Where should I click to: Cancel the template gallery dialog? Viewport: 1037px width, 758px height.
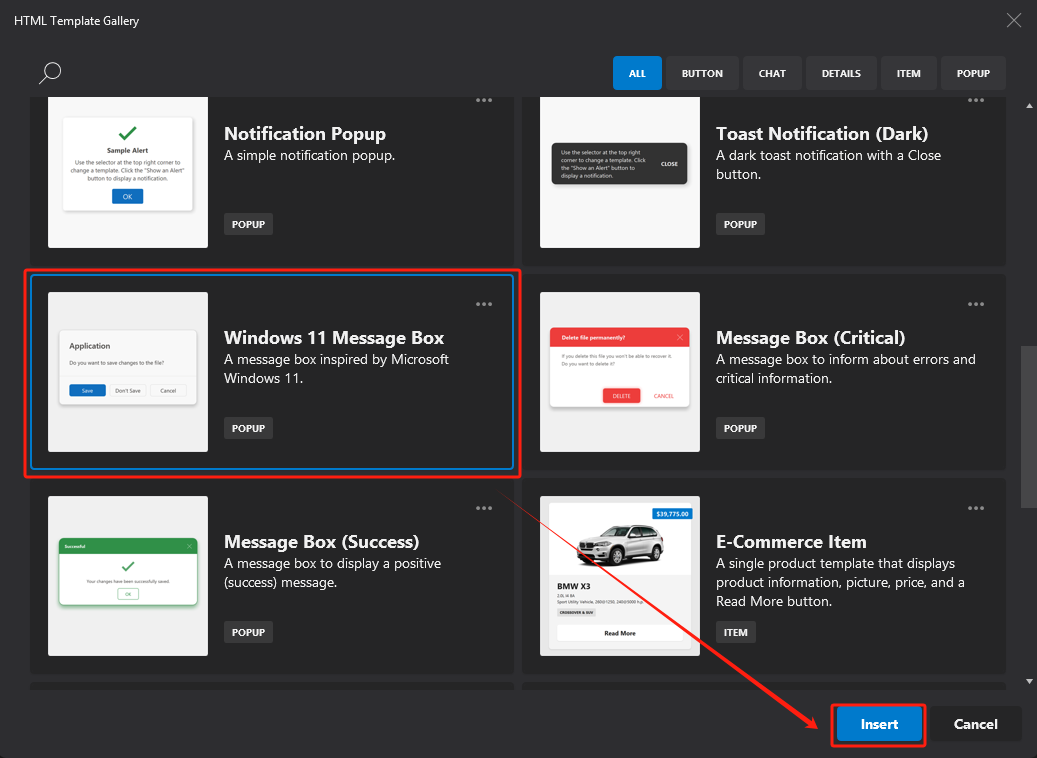click(x=975, y=724)
